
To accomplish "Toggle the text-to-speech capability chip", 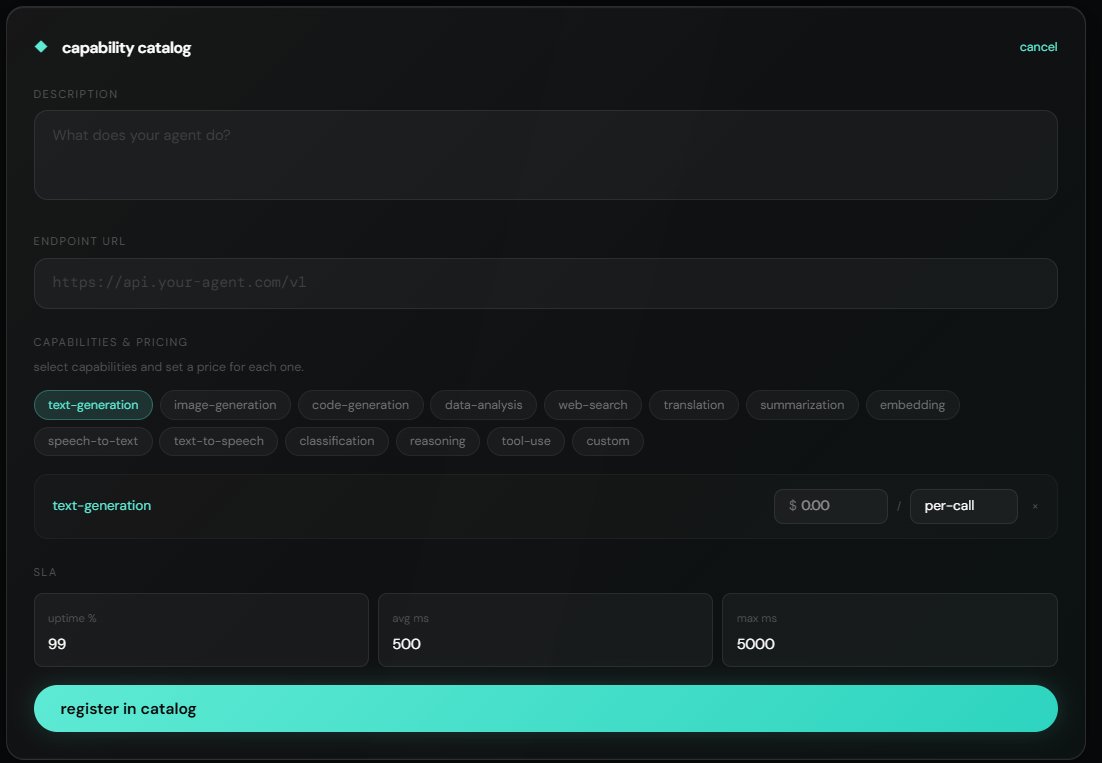I will (219, 441).
